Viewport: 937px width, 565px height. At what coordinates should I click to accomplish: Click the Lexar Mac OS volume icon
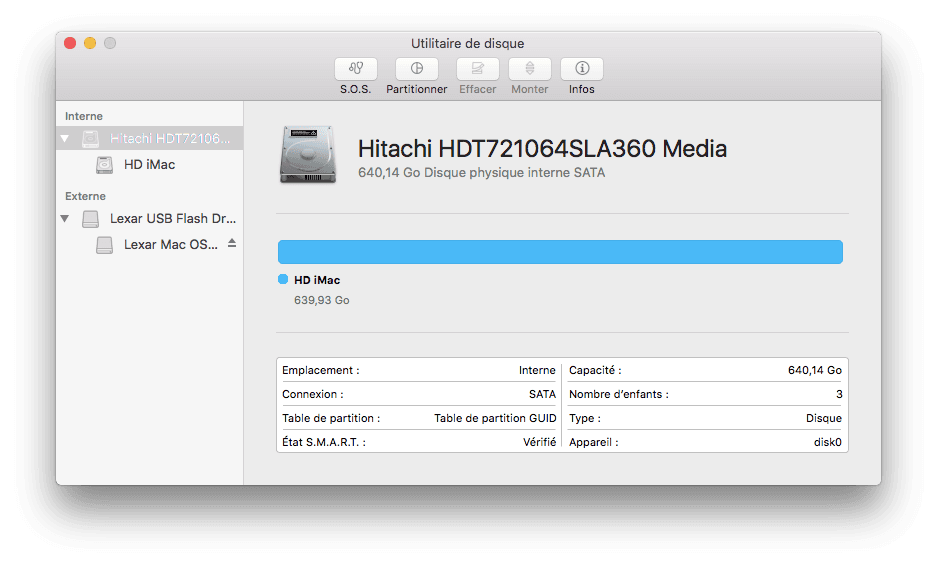click(105, 245)
